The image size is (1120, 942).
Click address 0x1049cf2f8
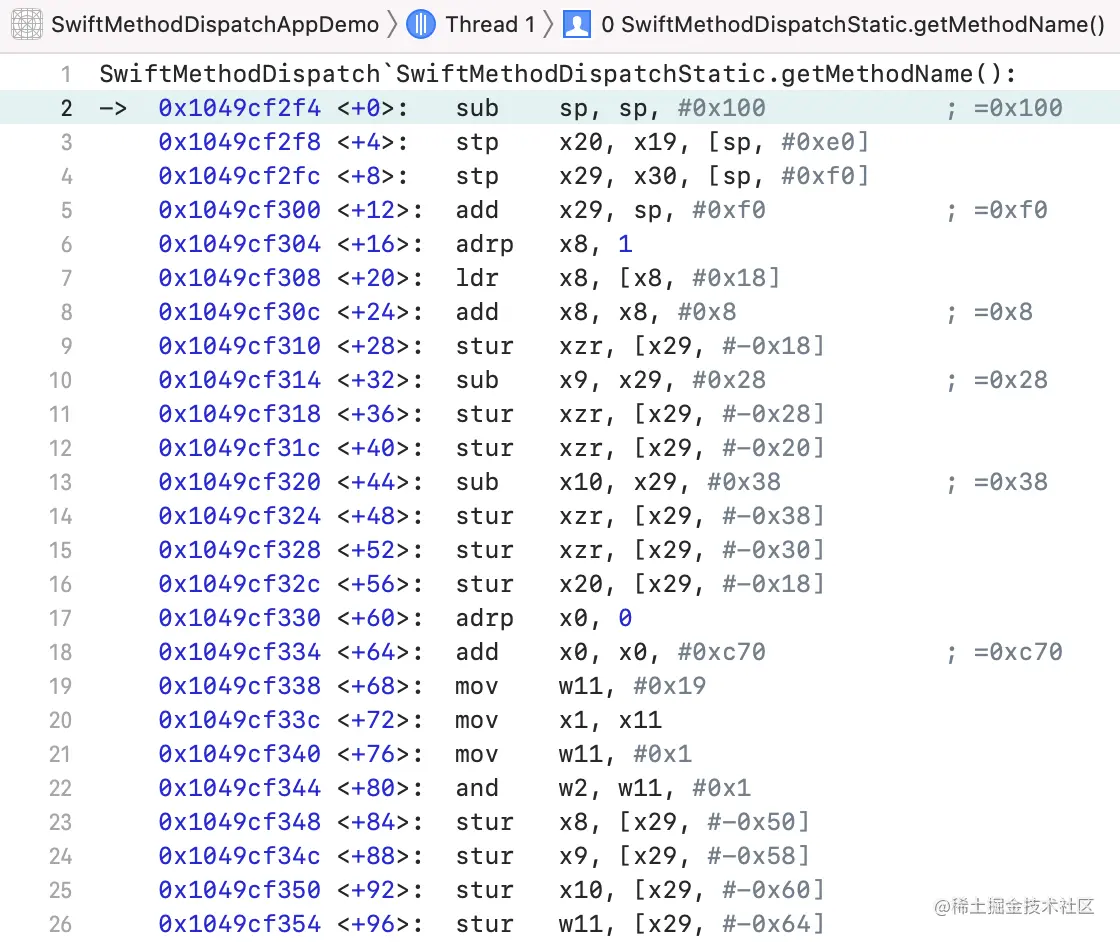(x=239, y=142)
